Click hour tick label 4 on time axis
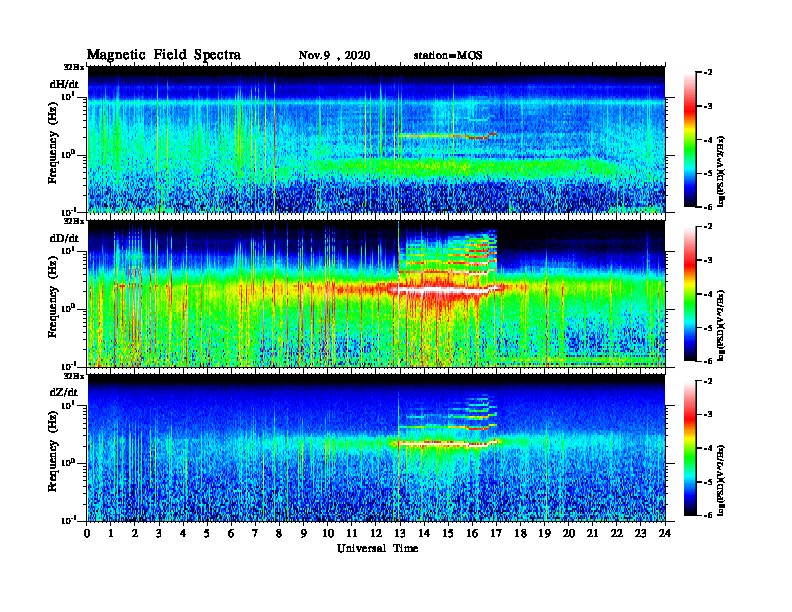 click(183, 533)
